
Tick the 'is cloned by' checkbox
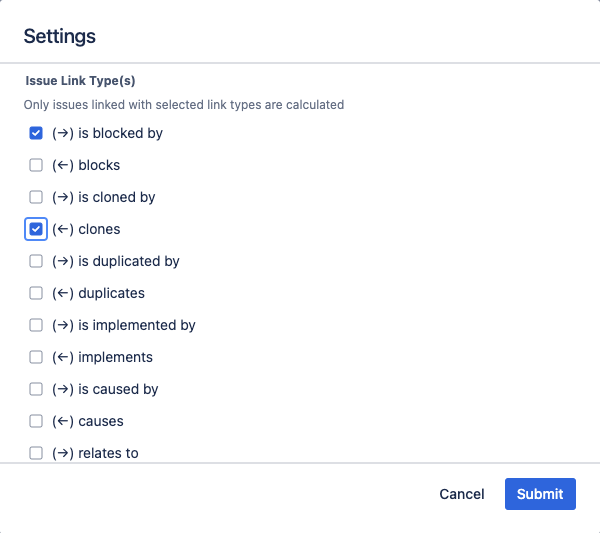click(36, 197)
